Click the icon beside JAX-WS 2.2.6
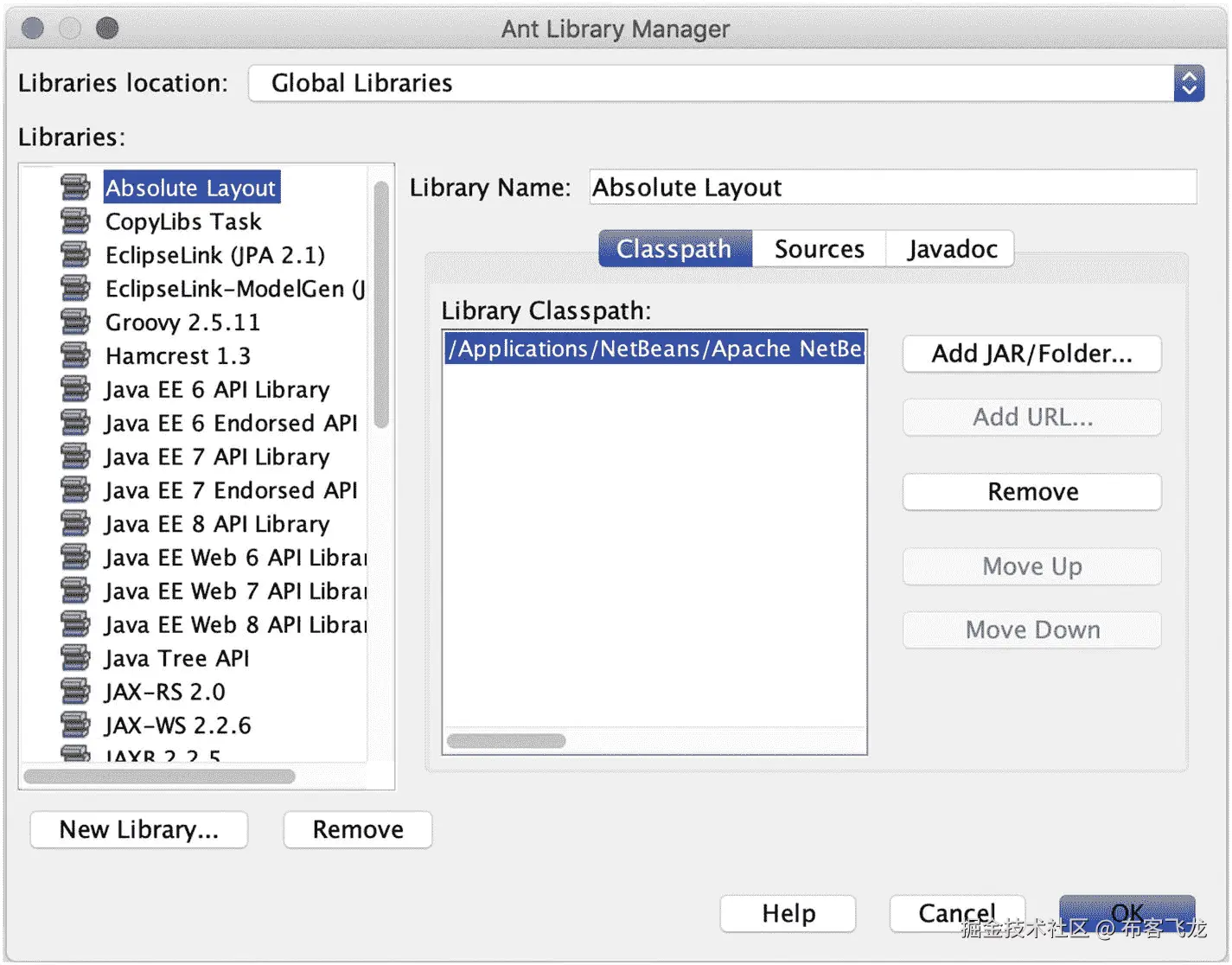This screenshot has width=1232, height=965. (75, 725)
